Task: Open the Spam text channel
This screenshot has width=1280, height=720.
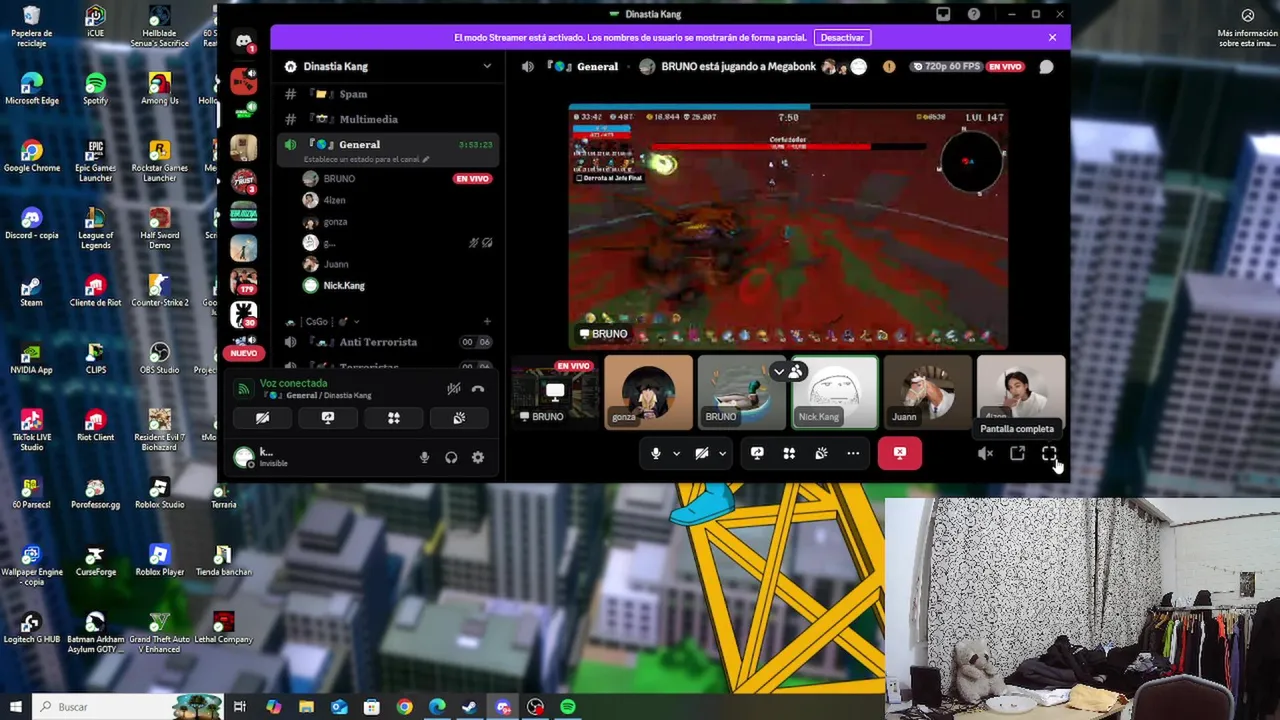Action: pos(388,94)
